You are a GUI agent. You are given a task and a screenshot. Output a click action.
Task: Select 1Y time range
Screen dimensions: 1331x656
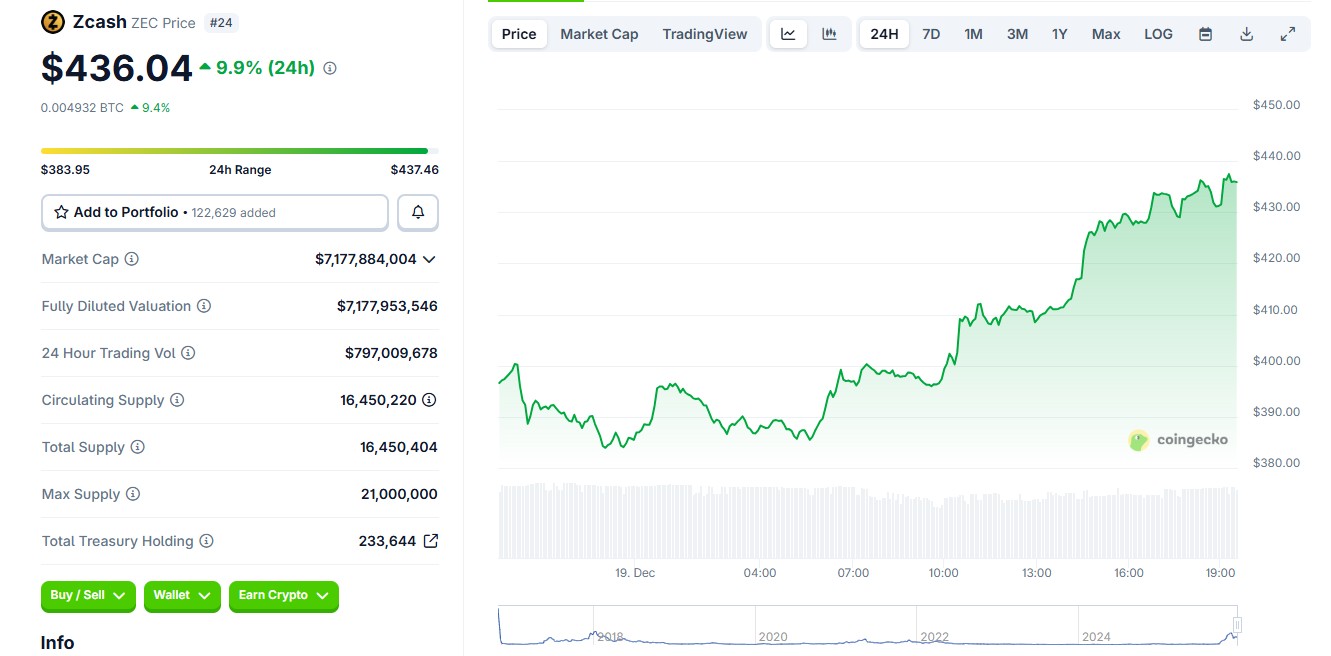point(1060,34)
